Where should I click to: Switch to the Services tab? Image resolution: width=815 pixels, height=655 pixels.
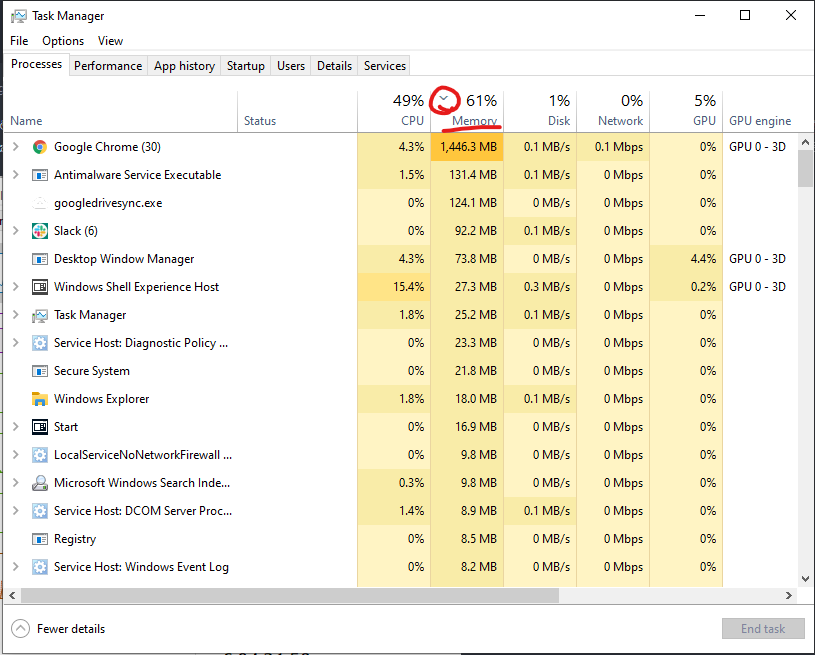pos(385,66)
